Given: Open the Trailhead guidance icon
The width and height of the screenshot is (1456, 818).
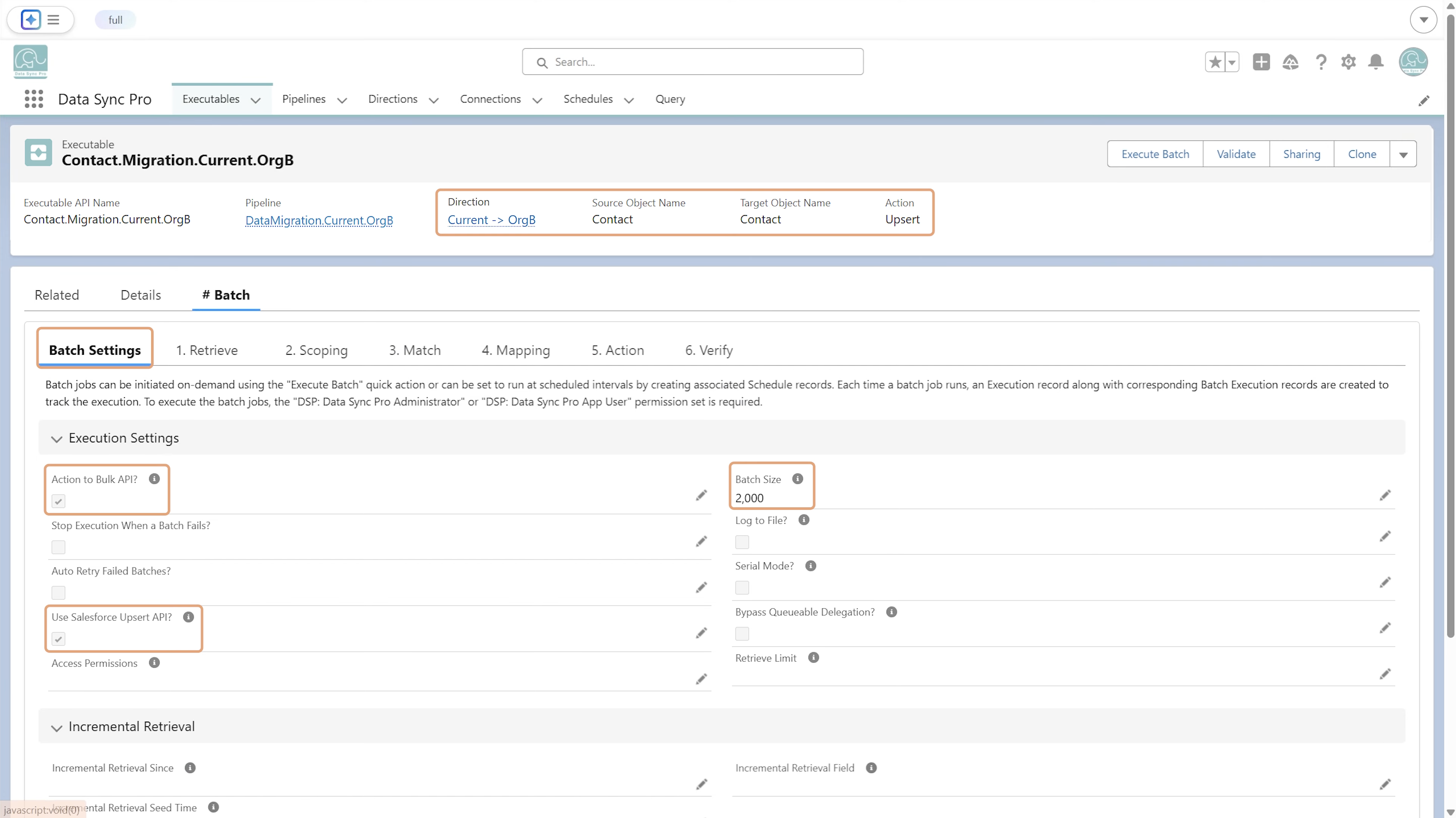Looking at the screenshot, I should pyautogui.click(x=1291, y=61).
